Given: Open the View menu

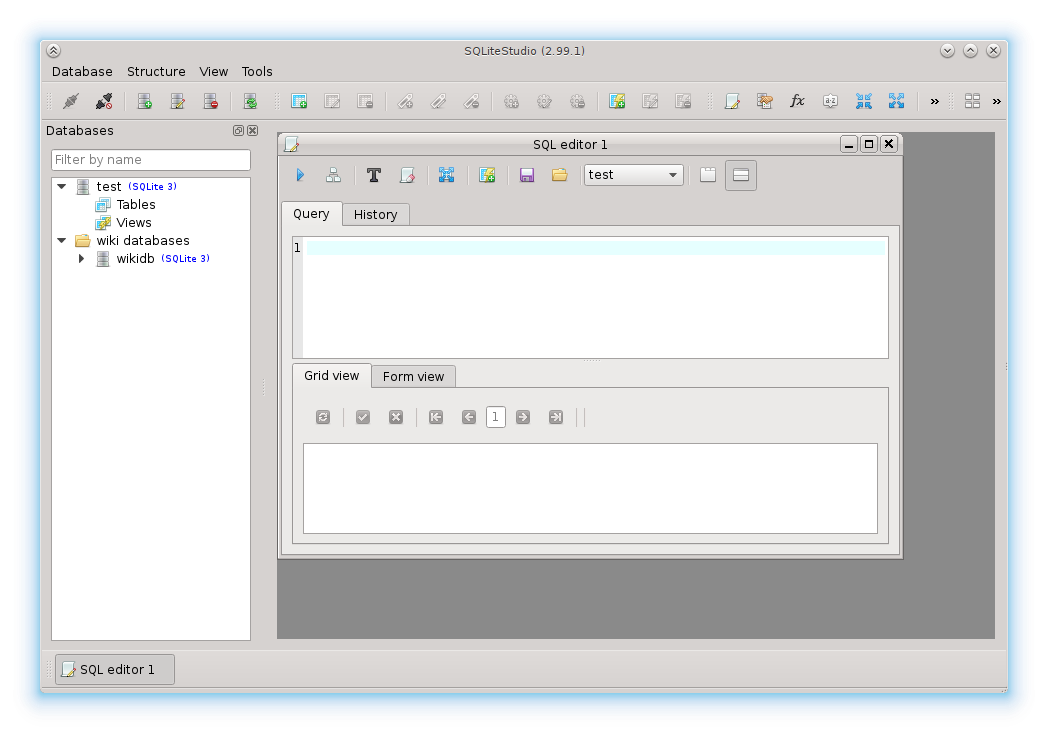Looking at the screenshot, I should tap(213, 71).
